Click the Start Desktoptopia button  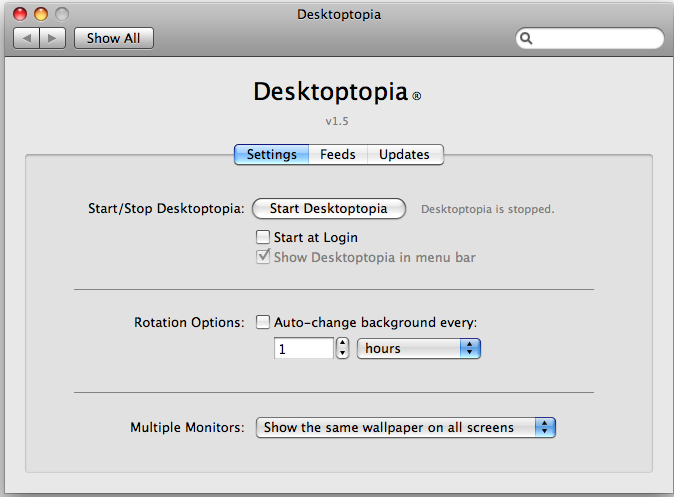[x=329, y=209]
